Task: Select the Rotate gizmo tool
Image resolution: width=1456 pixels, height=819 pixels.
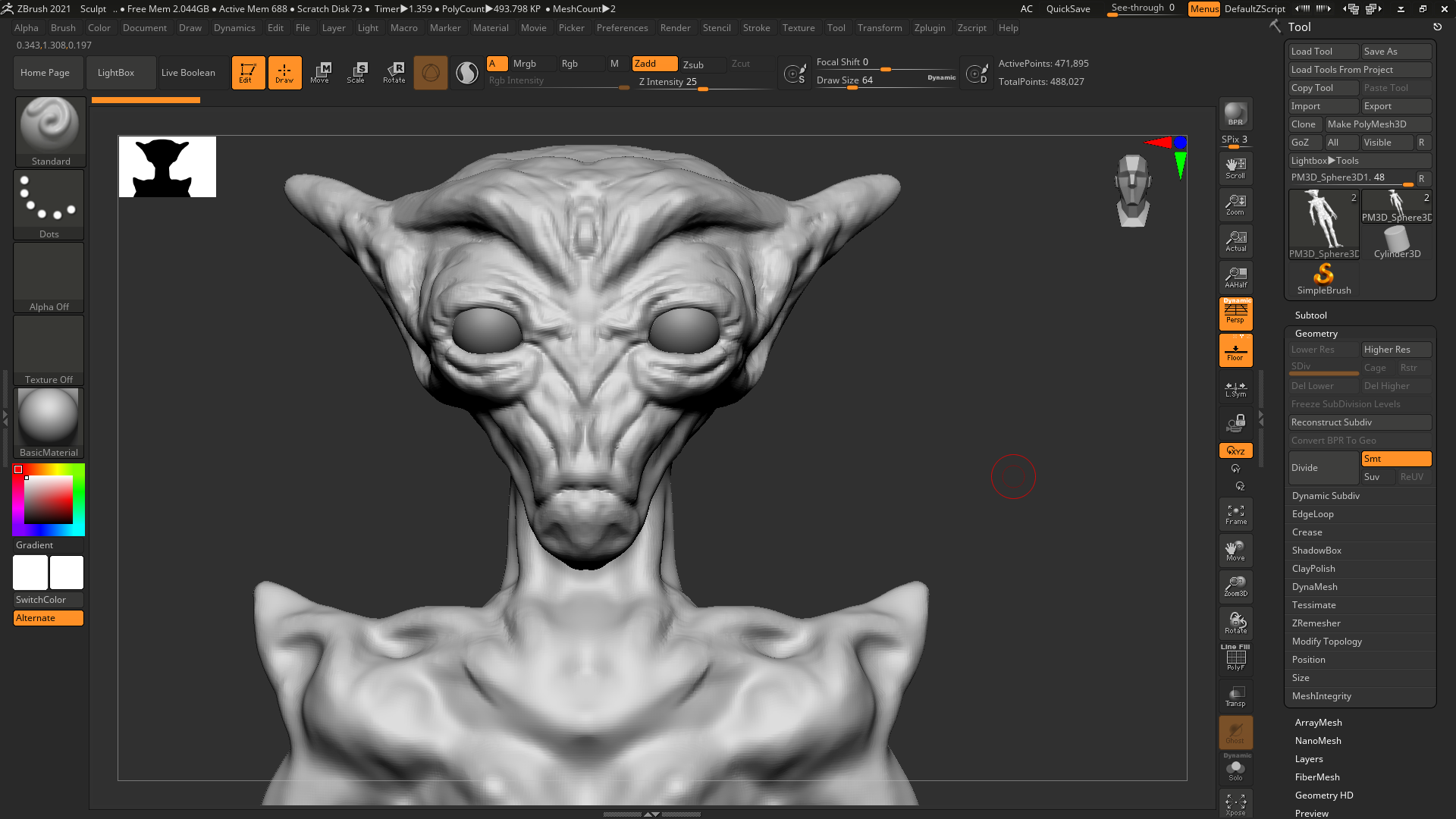Action: pyautogui.click(x=394, y=73)
